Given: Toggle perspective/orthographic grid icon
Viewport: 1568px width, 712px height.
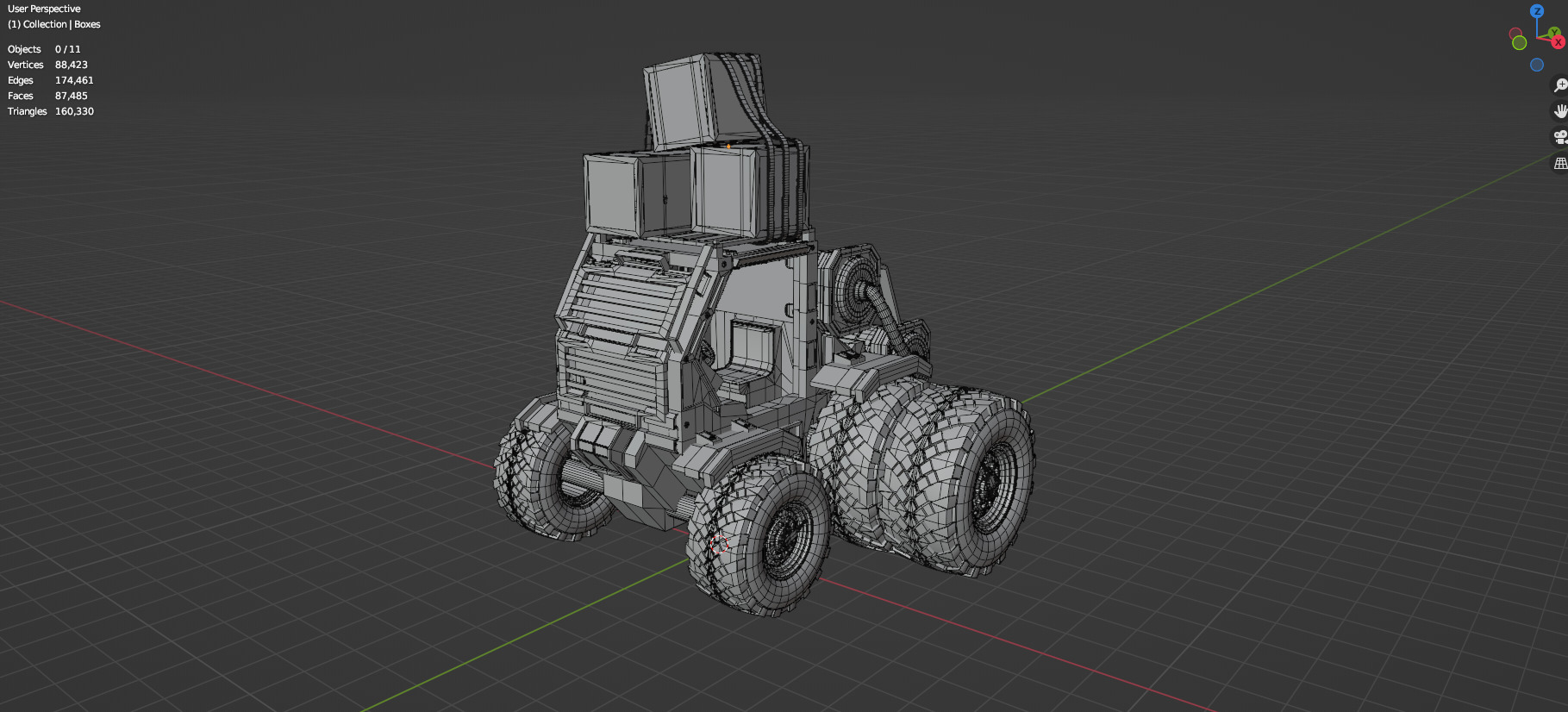Looking at the screenshot, I should pyautogui.click(x=1560, y=163).
